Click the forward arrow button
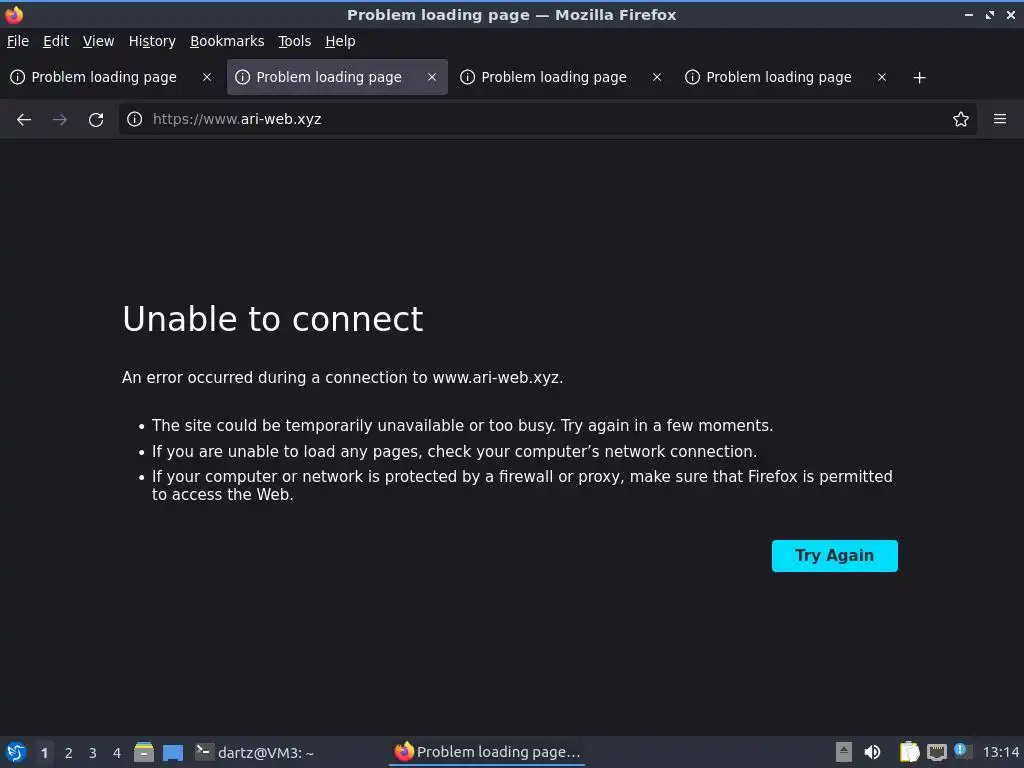Image resolution: width=1024 pixels, height=768 pixels. [x=59, y=120]
